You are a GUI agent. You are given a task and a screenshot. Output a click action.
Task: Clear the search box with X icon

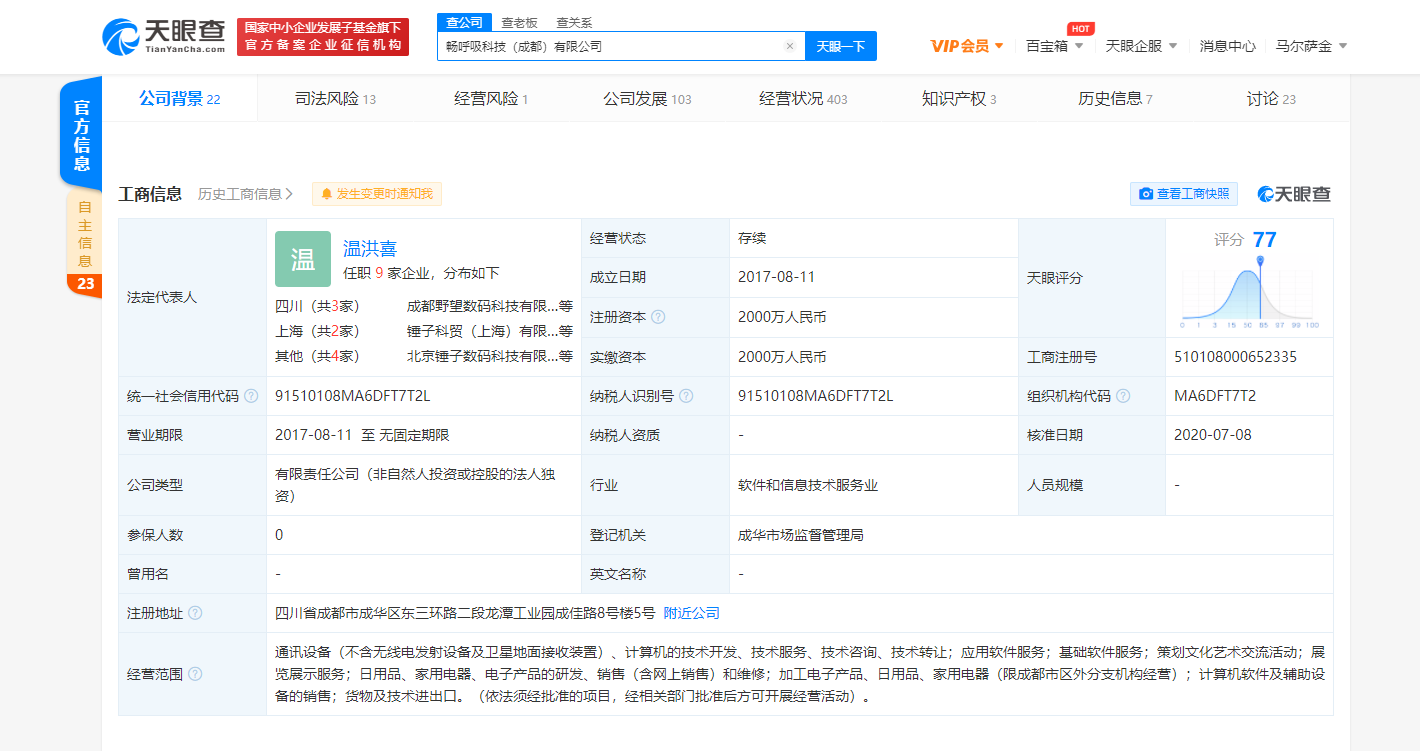pos(789,46)
